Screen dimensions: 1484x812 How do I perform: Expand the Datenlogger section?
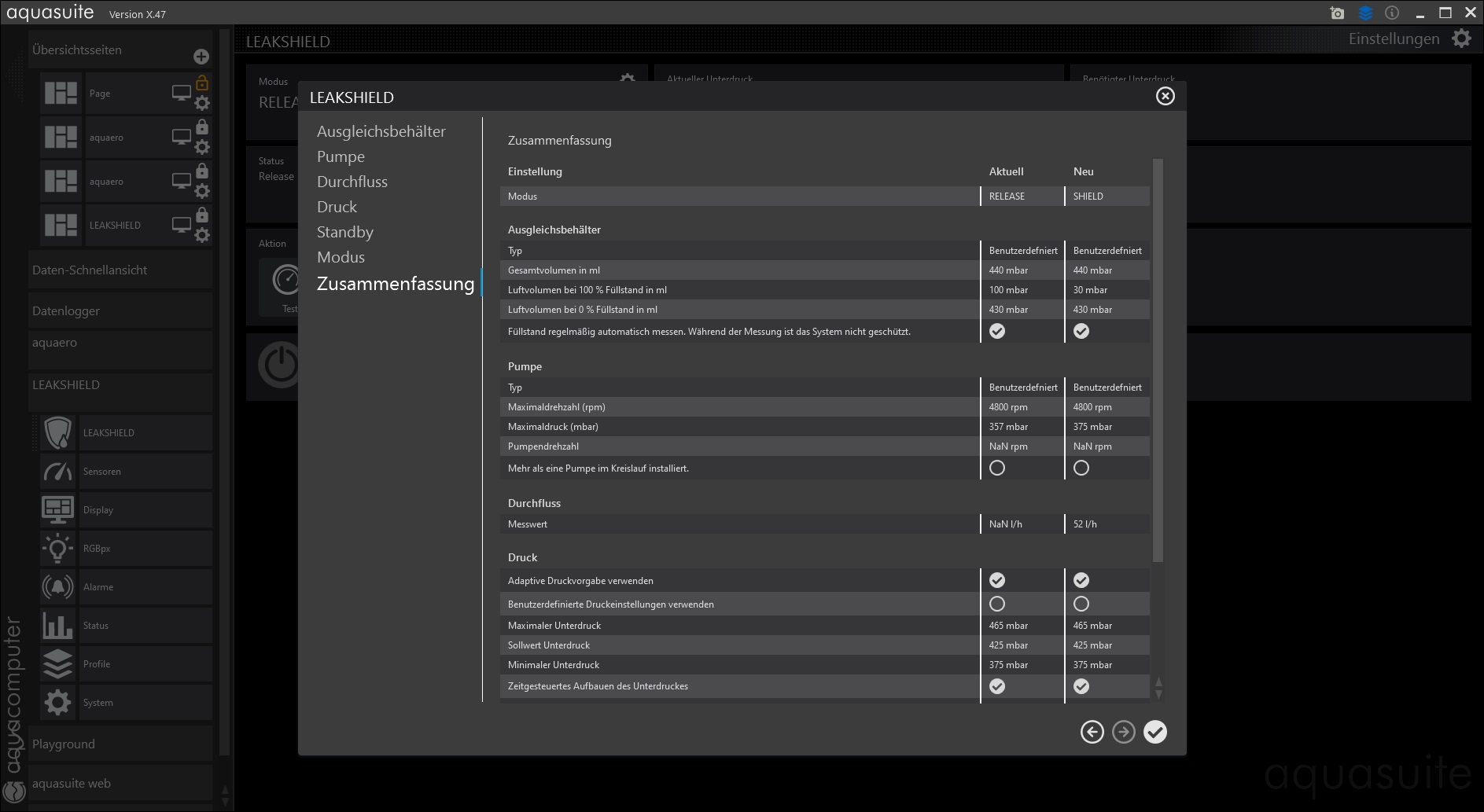point(66,310)
